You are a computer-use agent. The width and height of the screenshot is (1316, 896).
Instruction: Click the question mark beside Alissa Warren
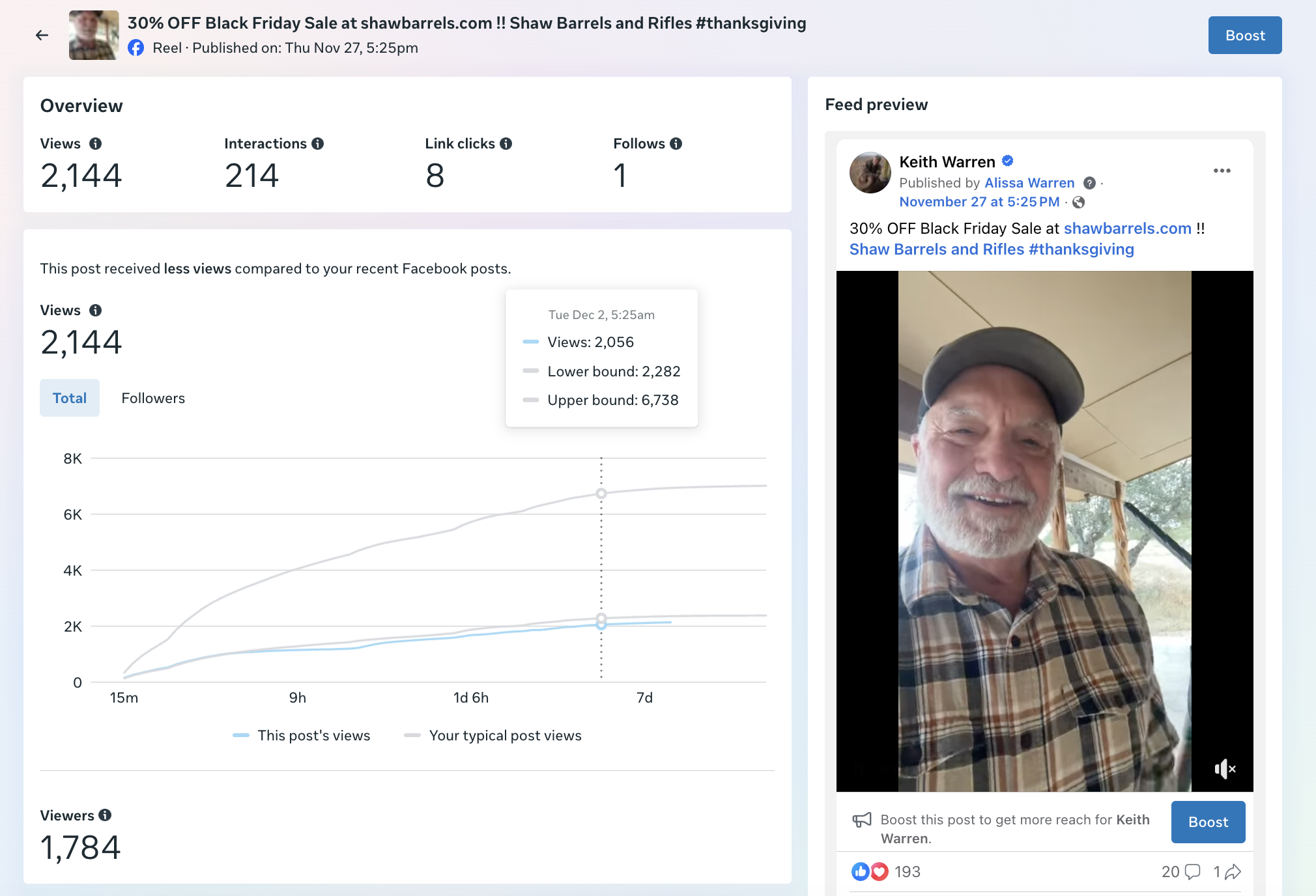1089,183
